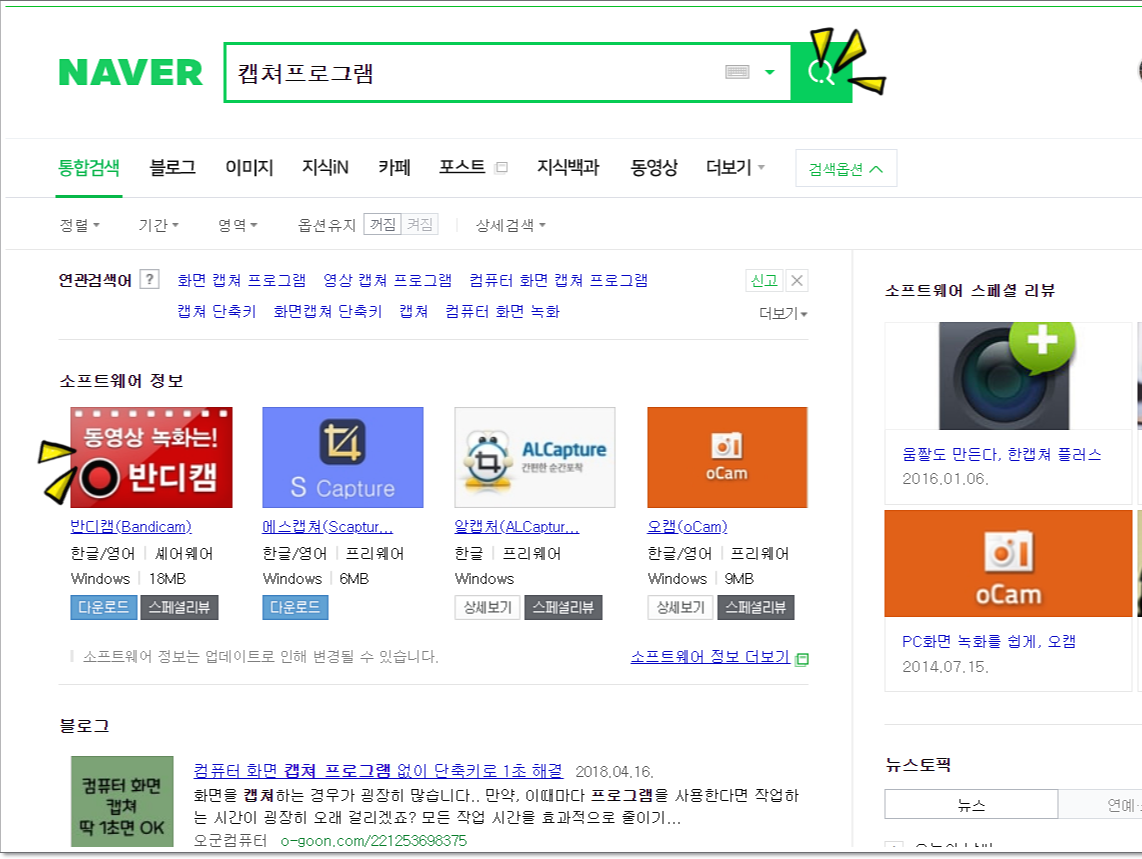Click 다운로드 button for Bandicam
This screenshot has height=859, width=1142.
tap(103, 608)
